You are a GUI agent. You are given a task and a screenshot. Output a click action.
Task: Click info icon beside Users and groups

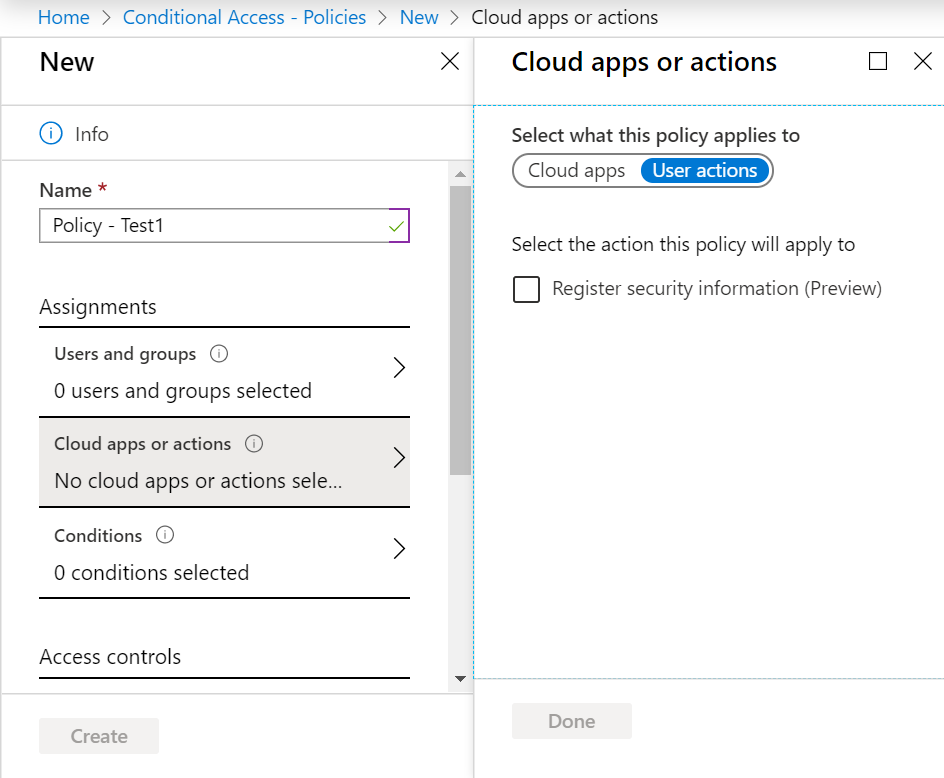click(x=219, y=353)
